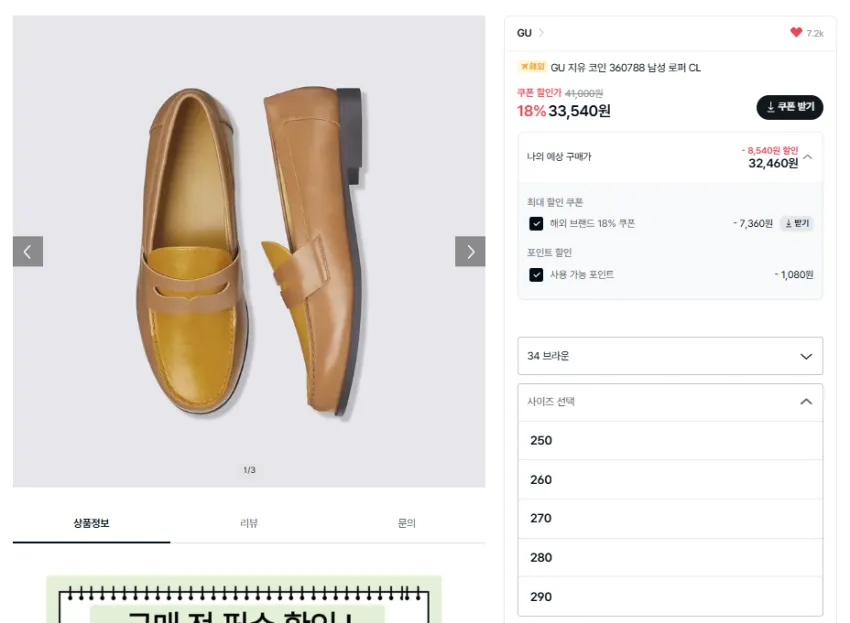Image resolution: width=850 pixels, height=623 pixels.
Task: Download the 해외 브랜드 18% coupon 받기
Action: (796, 223)
